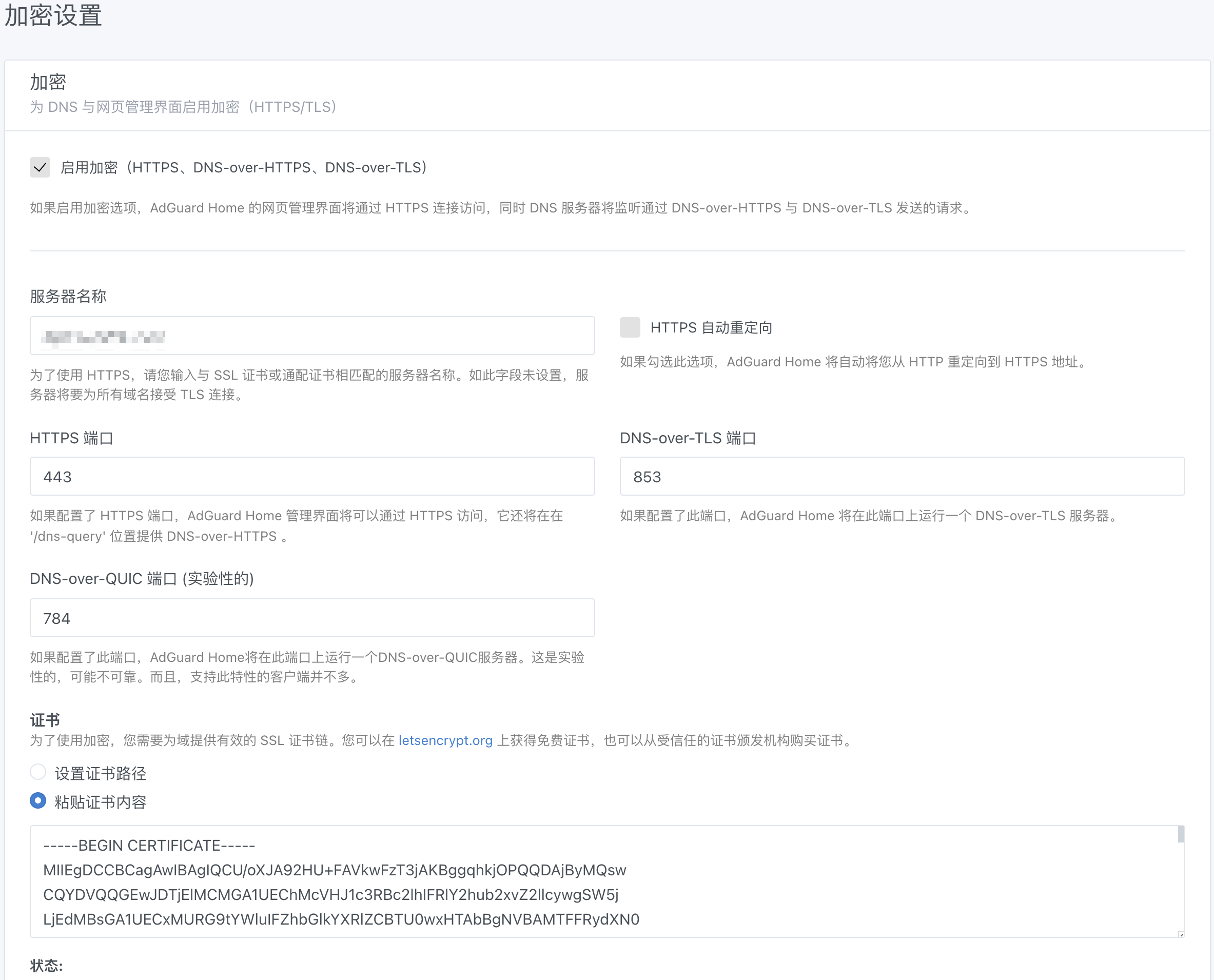Click the DNS-over-QUIC 端口 (实验性的) label
Image resolution: width=1214 pixels, height=980 pixels.
pos(141,579)
